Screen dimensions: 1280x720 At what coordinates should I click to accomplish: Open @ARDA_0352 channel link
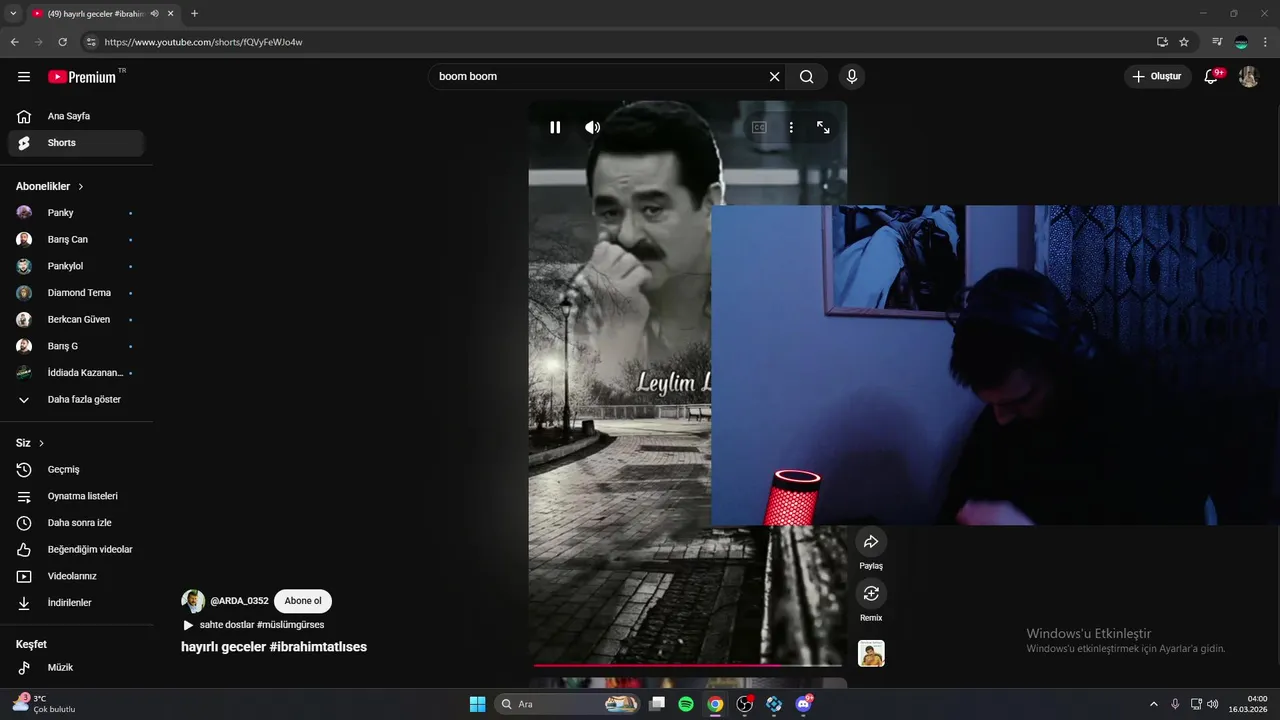[x=239, y=601]
